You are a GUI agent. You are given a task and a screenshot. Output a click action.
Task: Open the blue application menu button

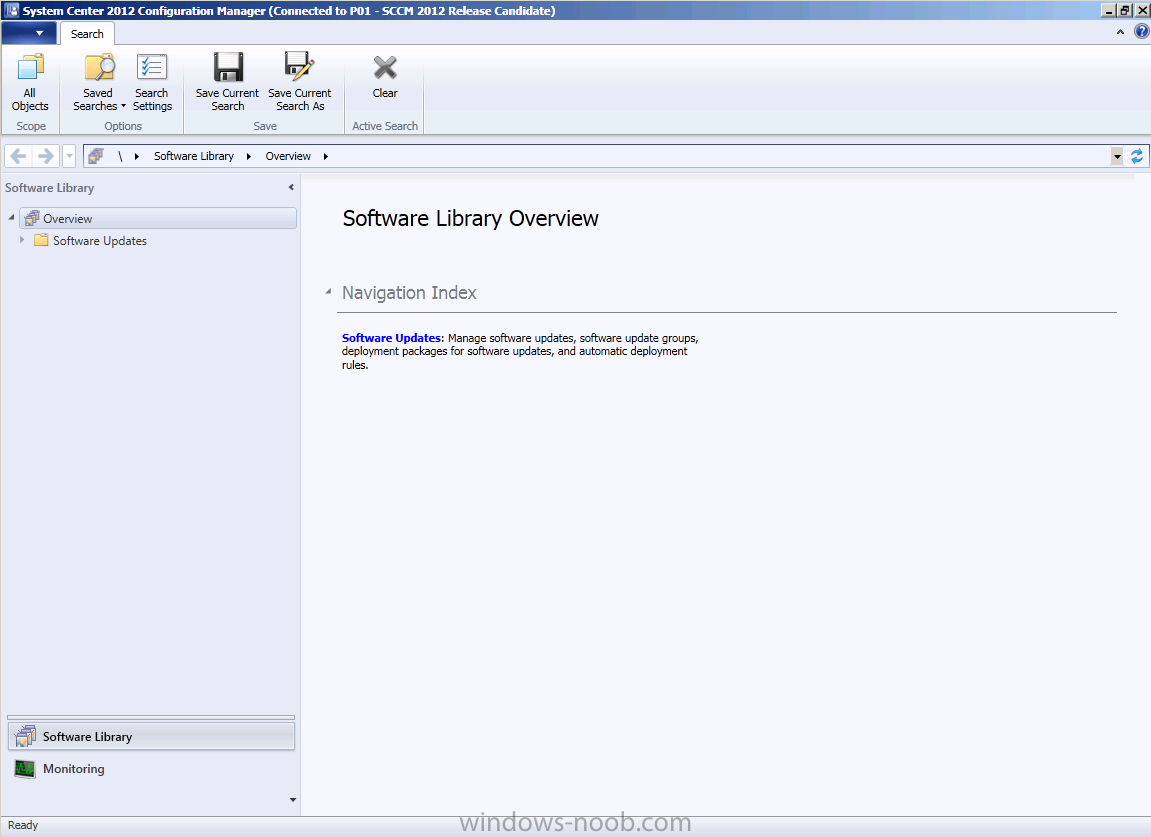(28, 33)
